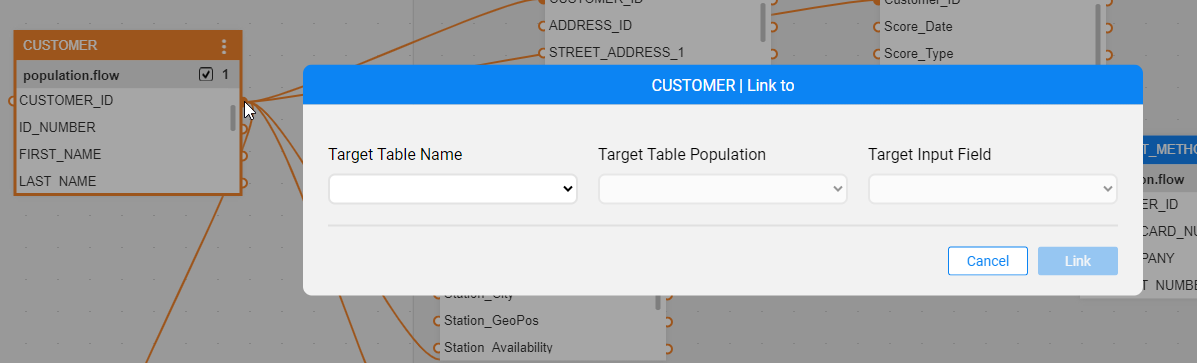The image size is (1197, 363).
Task: Click the FIRST_NAME output connector port
Action: pyautogui.click(x=244, y=156)
